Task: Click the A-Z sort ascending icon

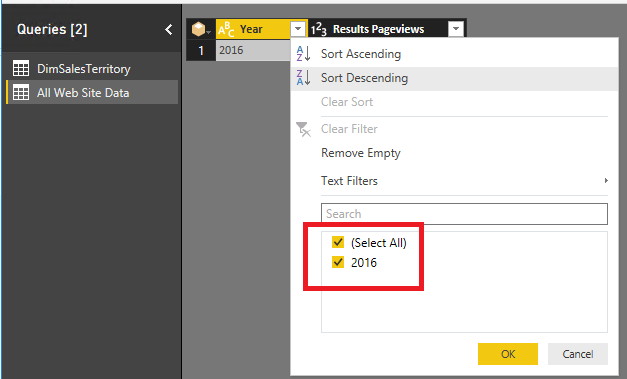Action: coord(303,54)
